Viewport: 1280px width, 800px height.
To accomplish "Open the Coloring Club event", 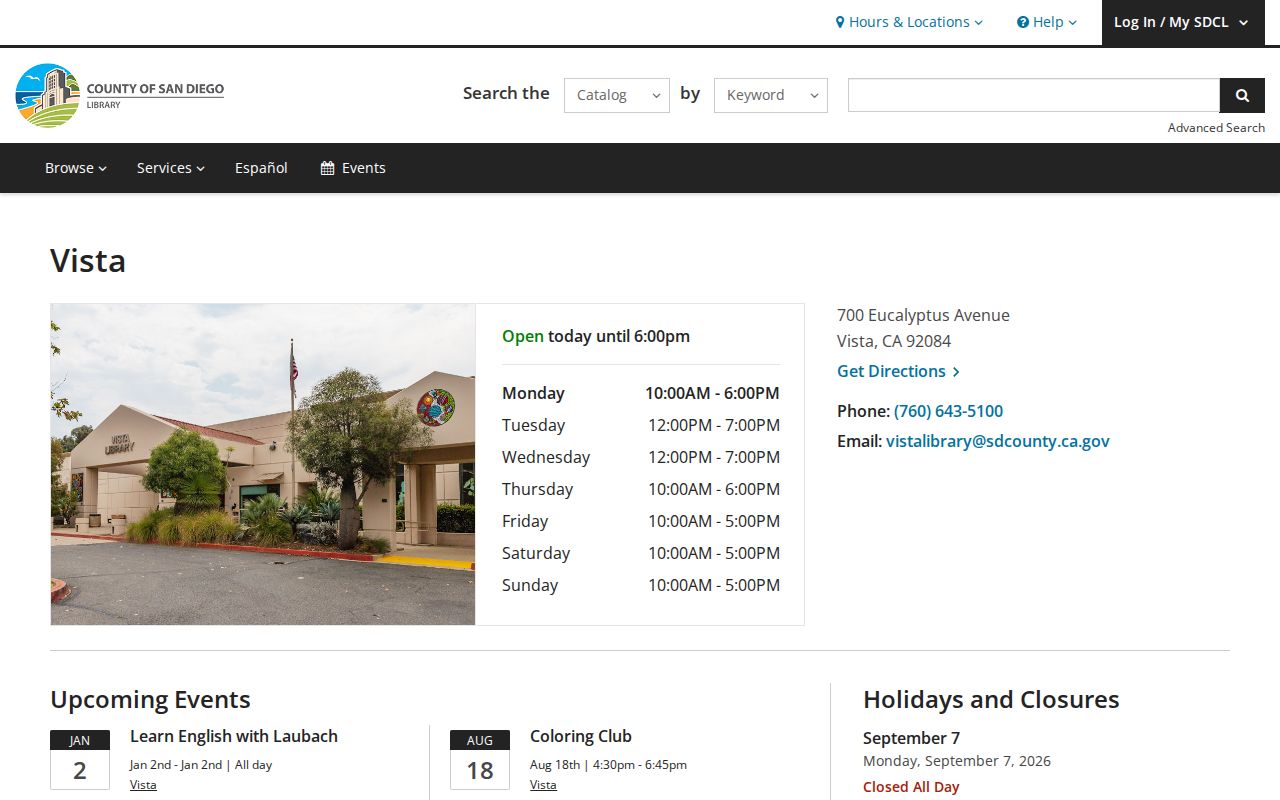I will 581,736.
